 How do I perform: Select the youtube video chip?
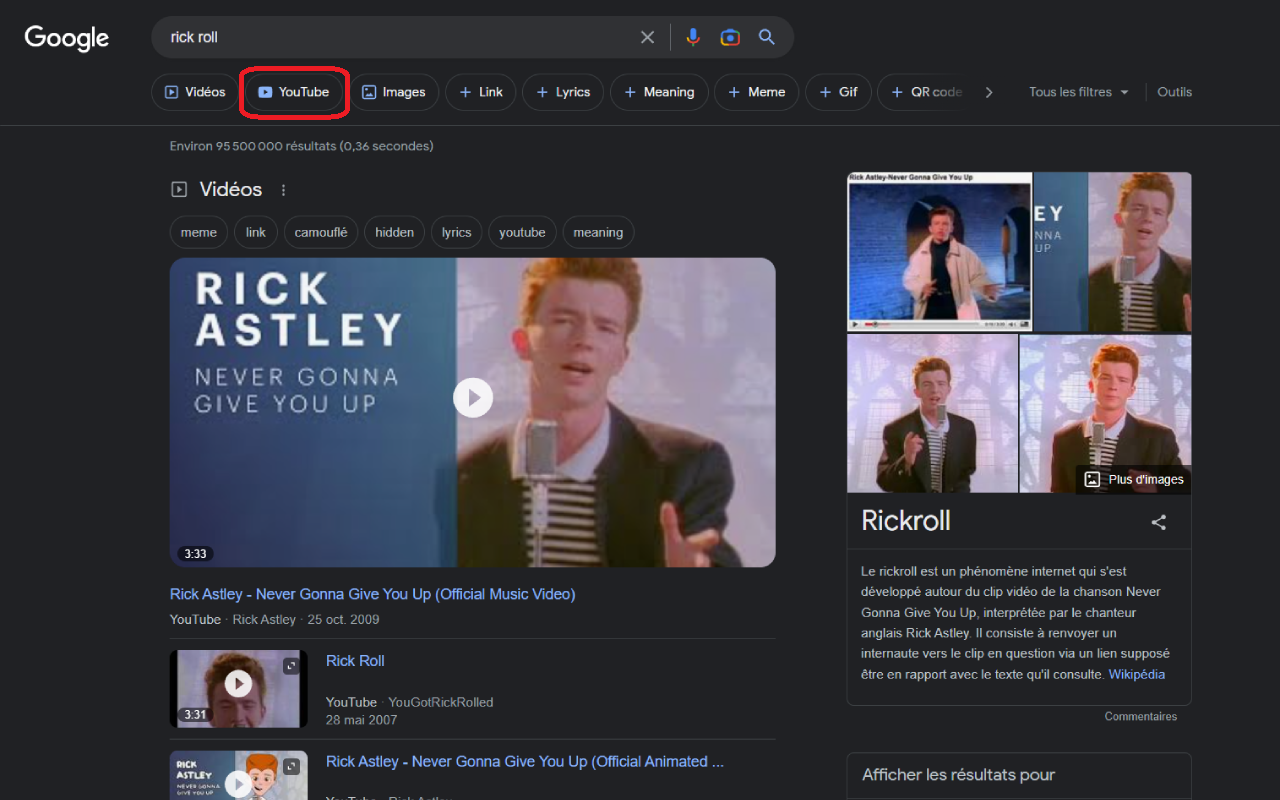[x=522, y=232]
